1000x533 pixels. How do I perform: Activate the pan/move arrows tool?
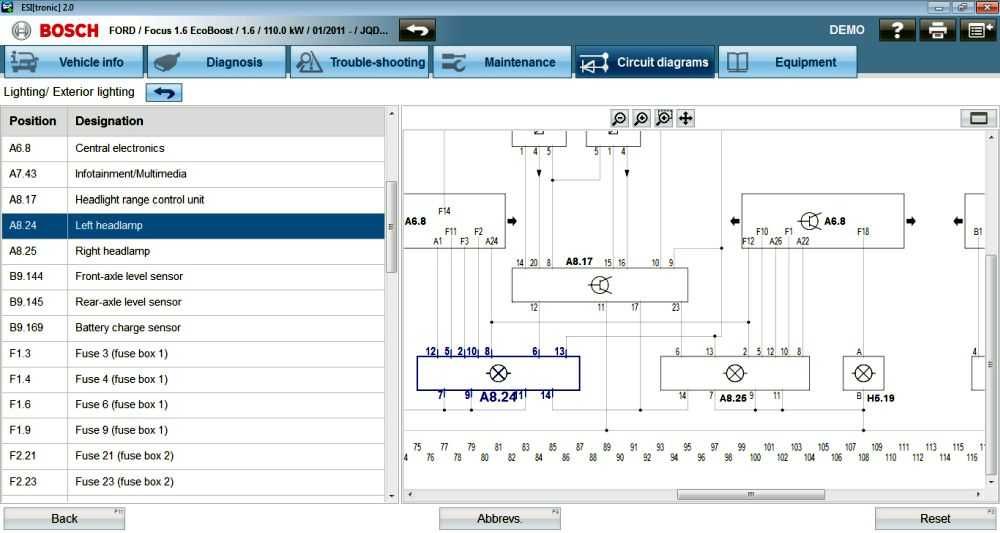[x=686, y=119]
